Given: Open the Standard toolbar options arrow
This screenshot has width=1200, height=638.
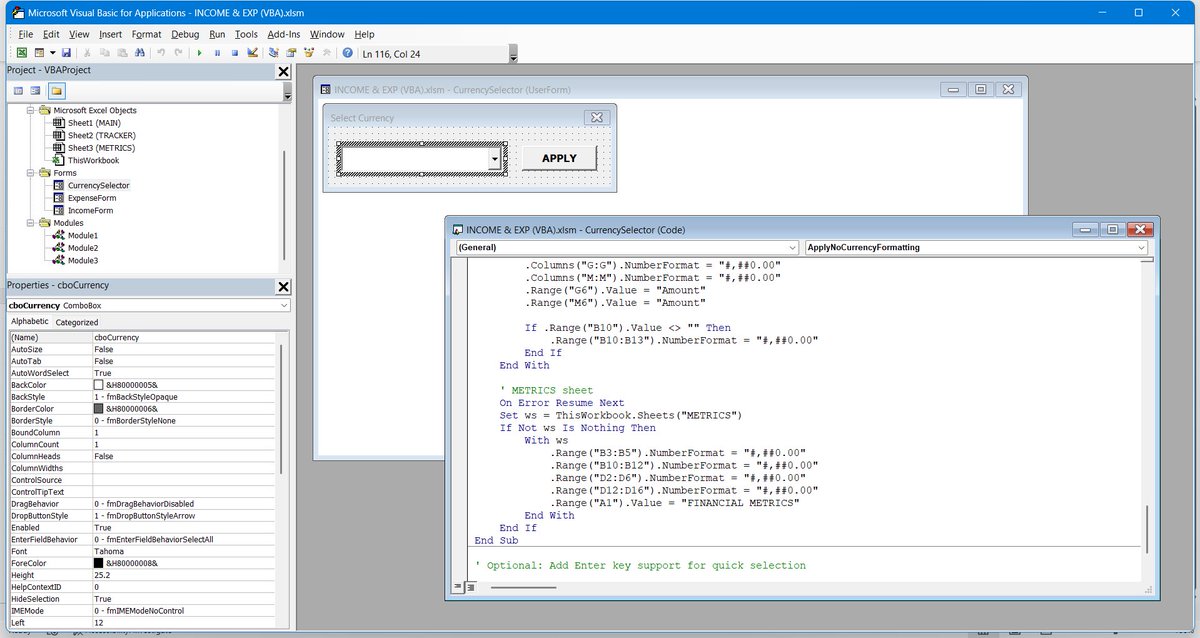Looking at the screenshot, I should point(514,56).
